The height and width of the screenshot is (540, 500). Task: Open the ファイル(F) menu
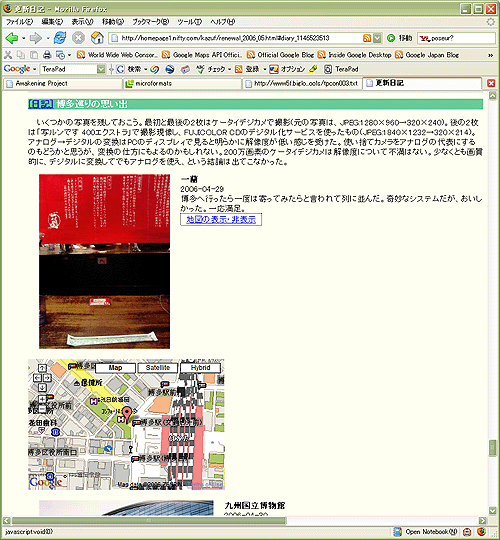coord(19,22)
